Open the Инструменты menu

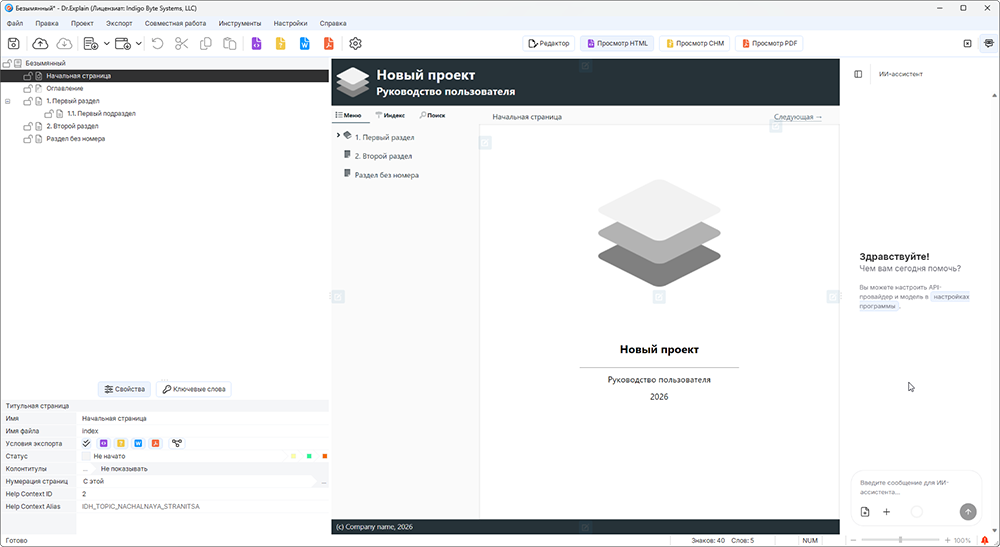[240, 23]
